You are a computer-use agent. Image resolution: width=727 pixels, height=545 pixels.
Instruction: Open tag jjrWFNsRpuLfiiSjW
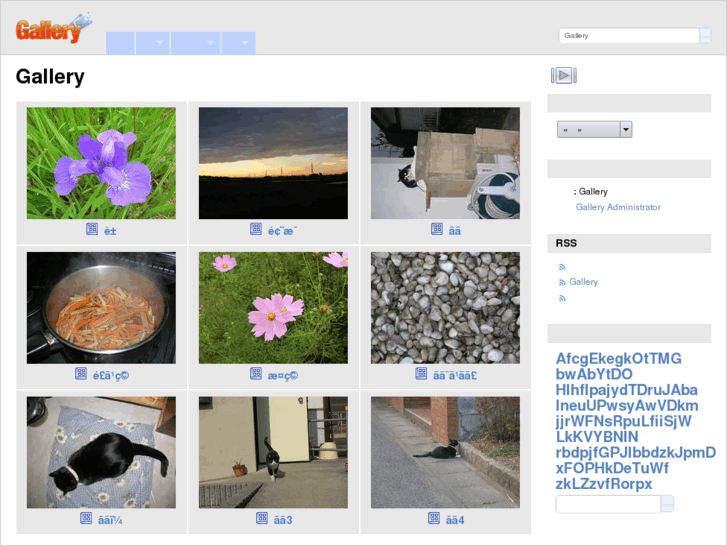tap(624, 421)
